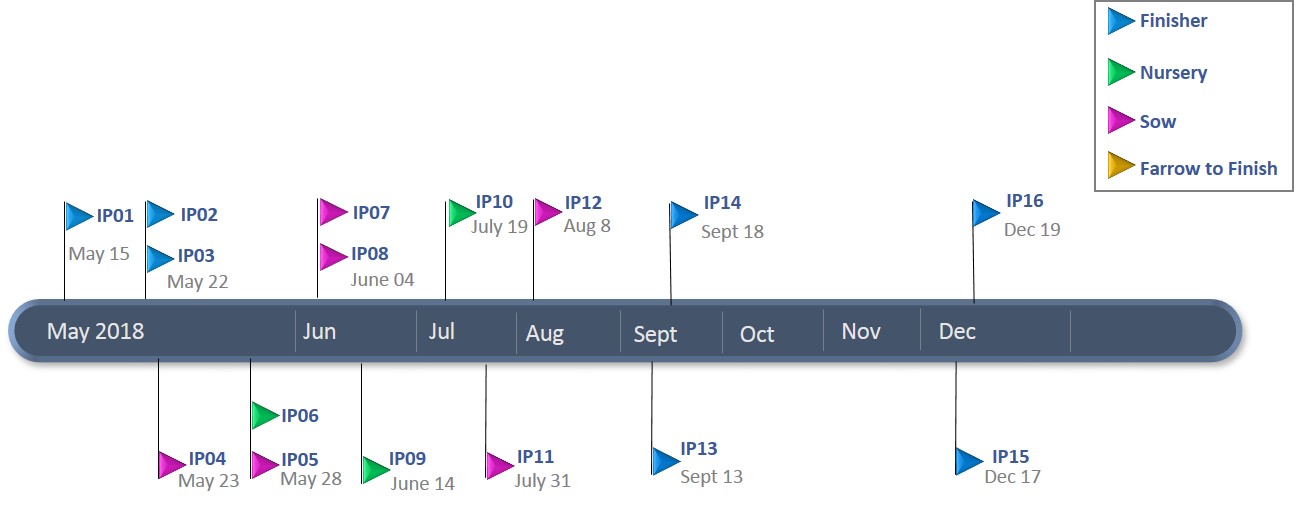Click the blue Finisher legend flag
The height and width of the screenshot is (509, 1311).
pos(1120,21)
